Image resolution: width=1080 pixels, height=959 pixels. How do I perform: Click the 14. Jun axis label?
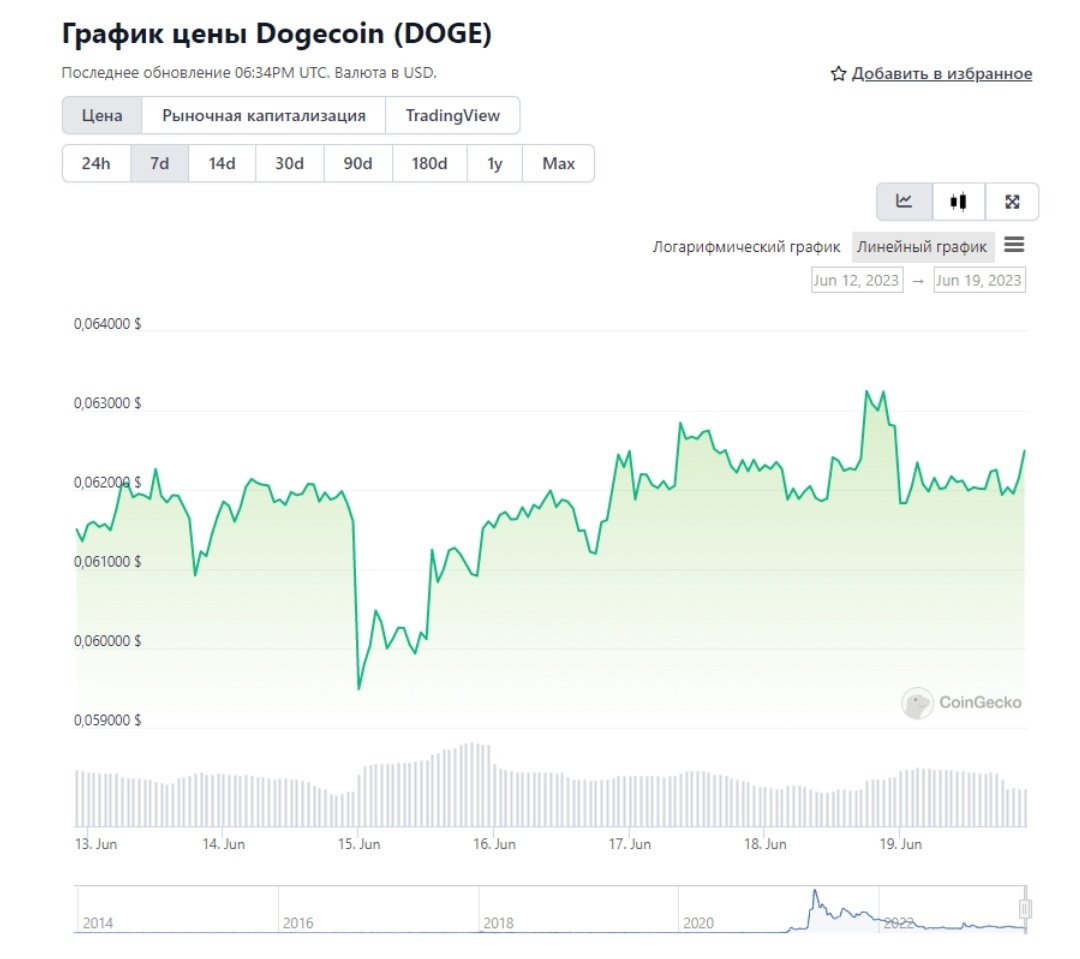223,844
